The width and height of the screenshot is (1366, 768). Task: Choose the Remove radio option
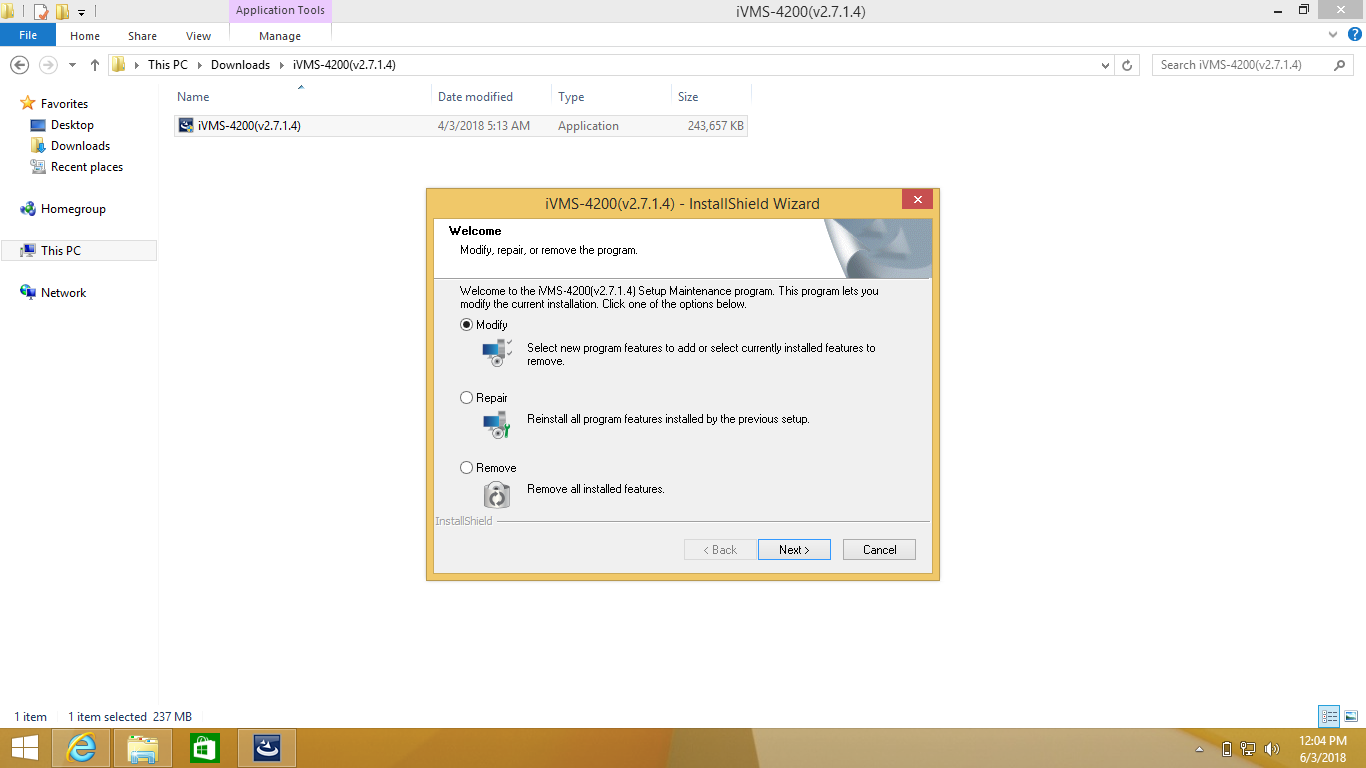(x=466, y=468)
